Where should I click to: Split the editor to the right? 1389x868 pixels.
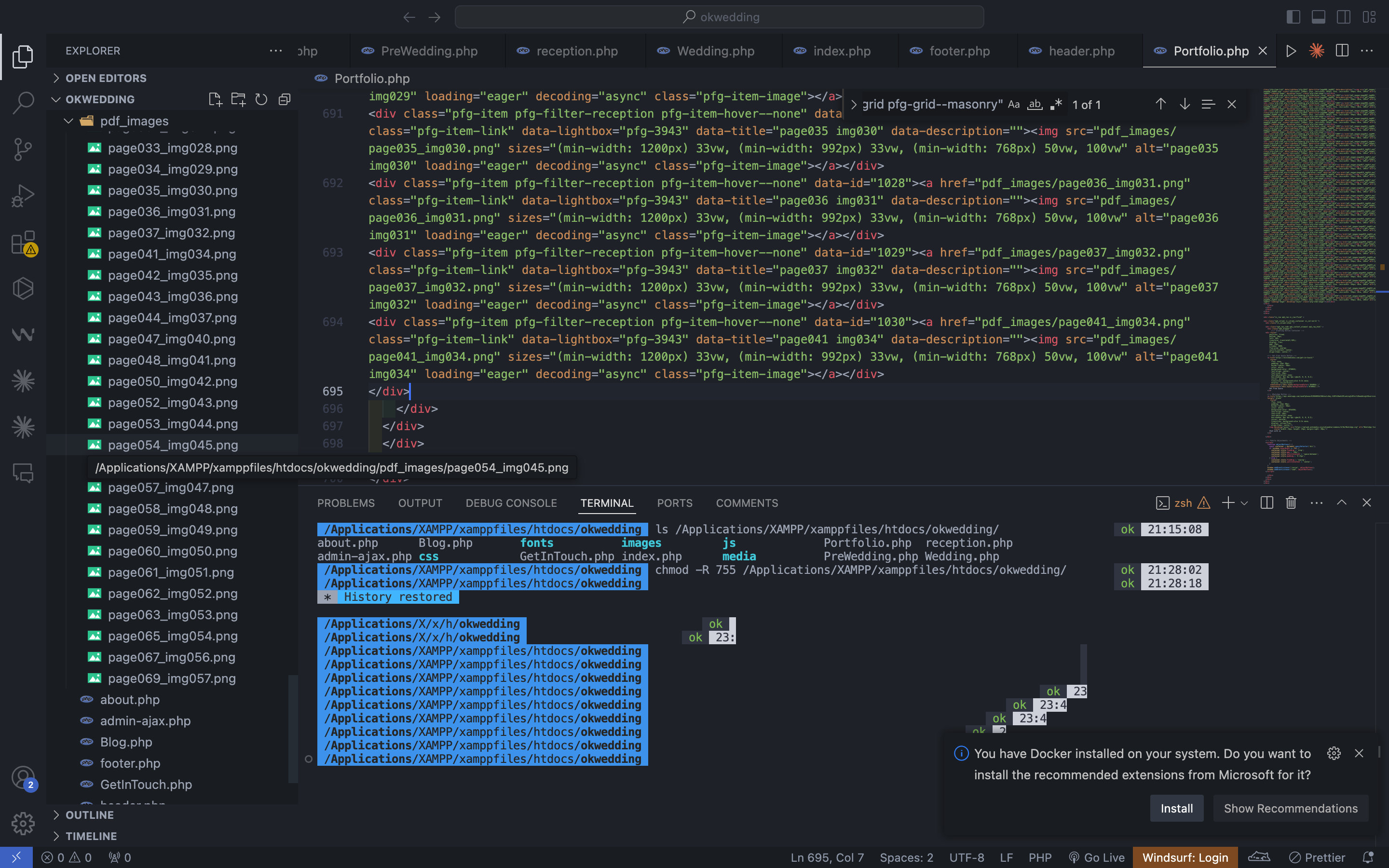(x=1342, y=51)
